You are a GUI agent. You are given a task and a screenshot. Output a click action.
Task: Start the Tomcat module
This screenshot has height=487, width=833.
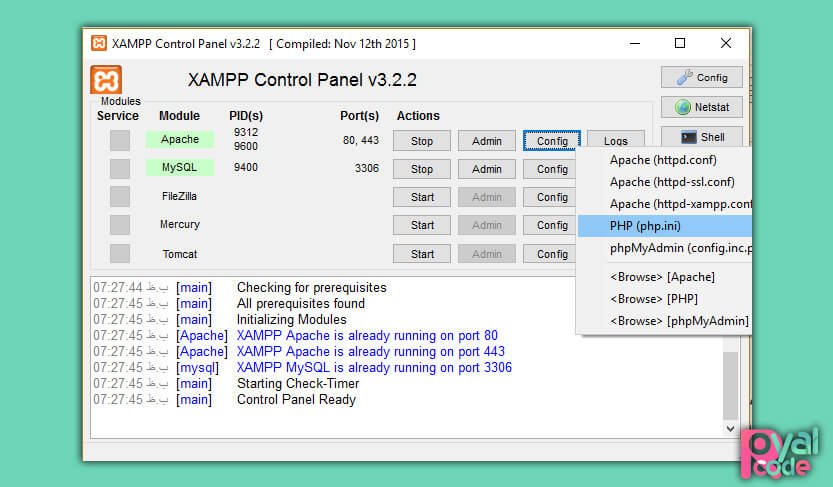pos(422,254)
